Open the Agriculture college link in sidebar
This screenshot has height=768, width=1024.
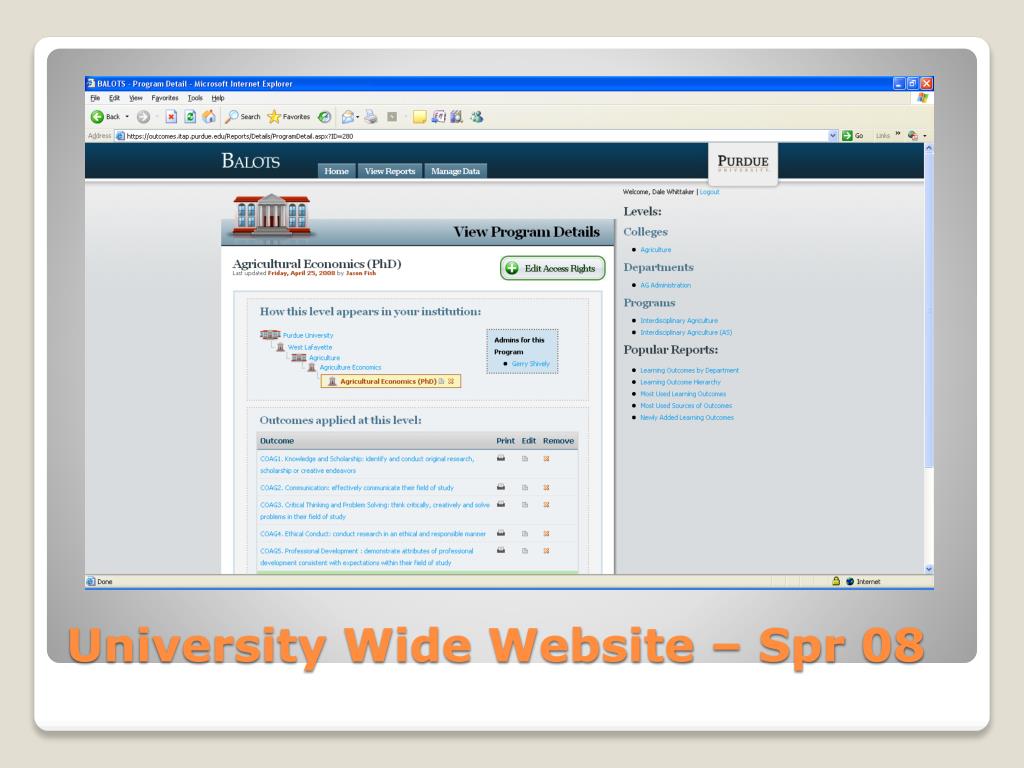click(x=656, y=250)
